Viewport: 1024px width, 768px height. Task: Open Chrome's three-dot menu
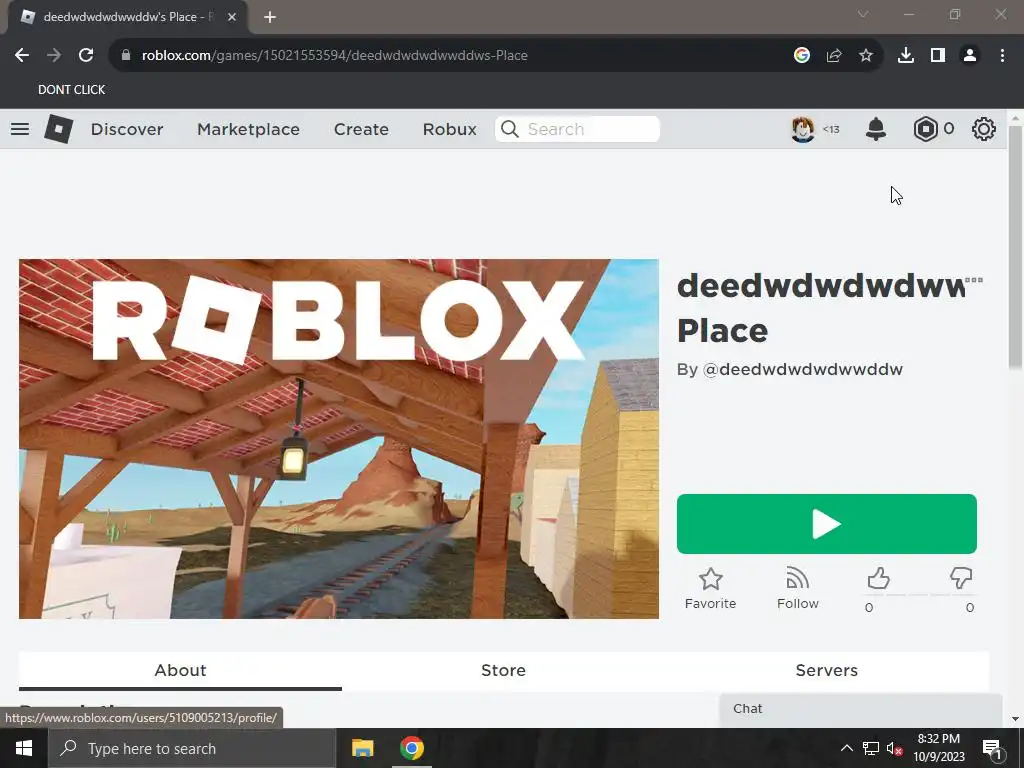1002,56
